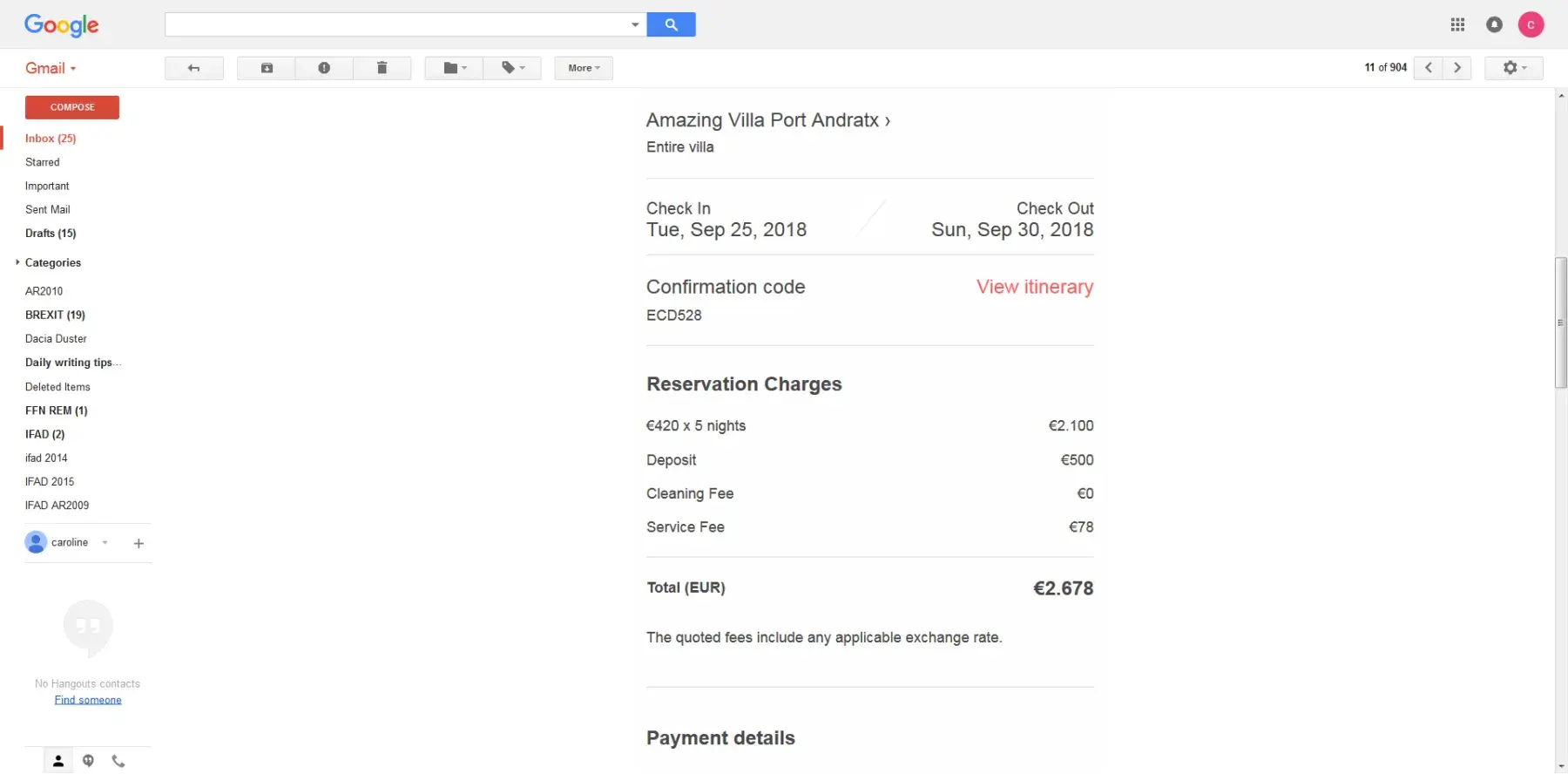This screenshot has height=774, width=1568.
Task: Open the settings gear dropdown
Action: (x=1514, y=68)
